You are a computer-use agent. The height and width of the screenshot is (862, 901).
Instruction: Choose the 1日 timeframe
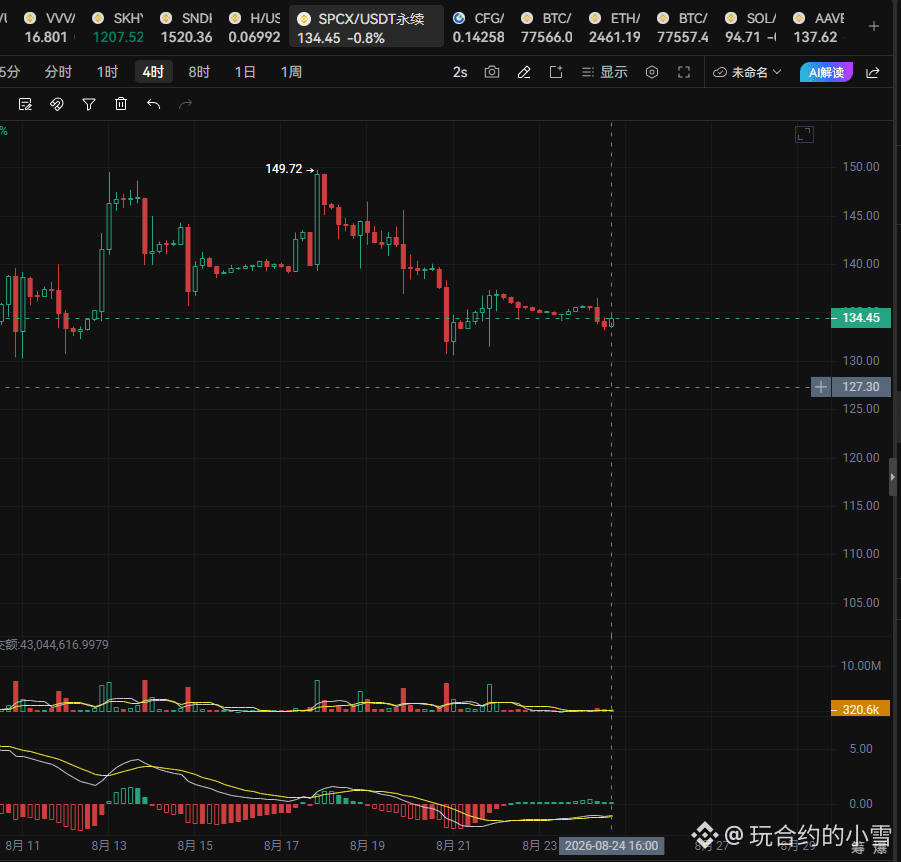[x=245, y=72]
